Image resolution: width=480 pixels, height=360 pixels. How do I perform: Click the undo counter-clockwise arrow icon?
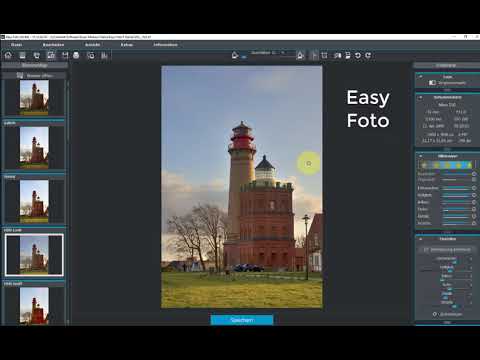[358, 55]
